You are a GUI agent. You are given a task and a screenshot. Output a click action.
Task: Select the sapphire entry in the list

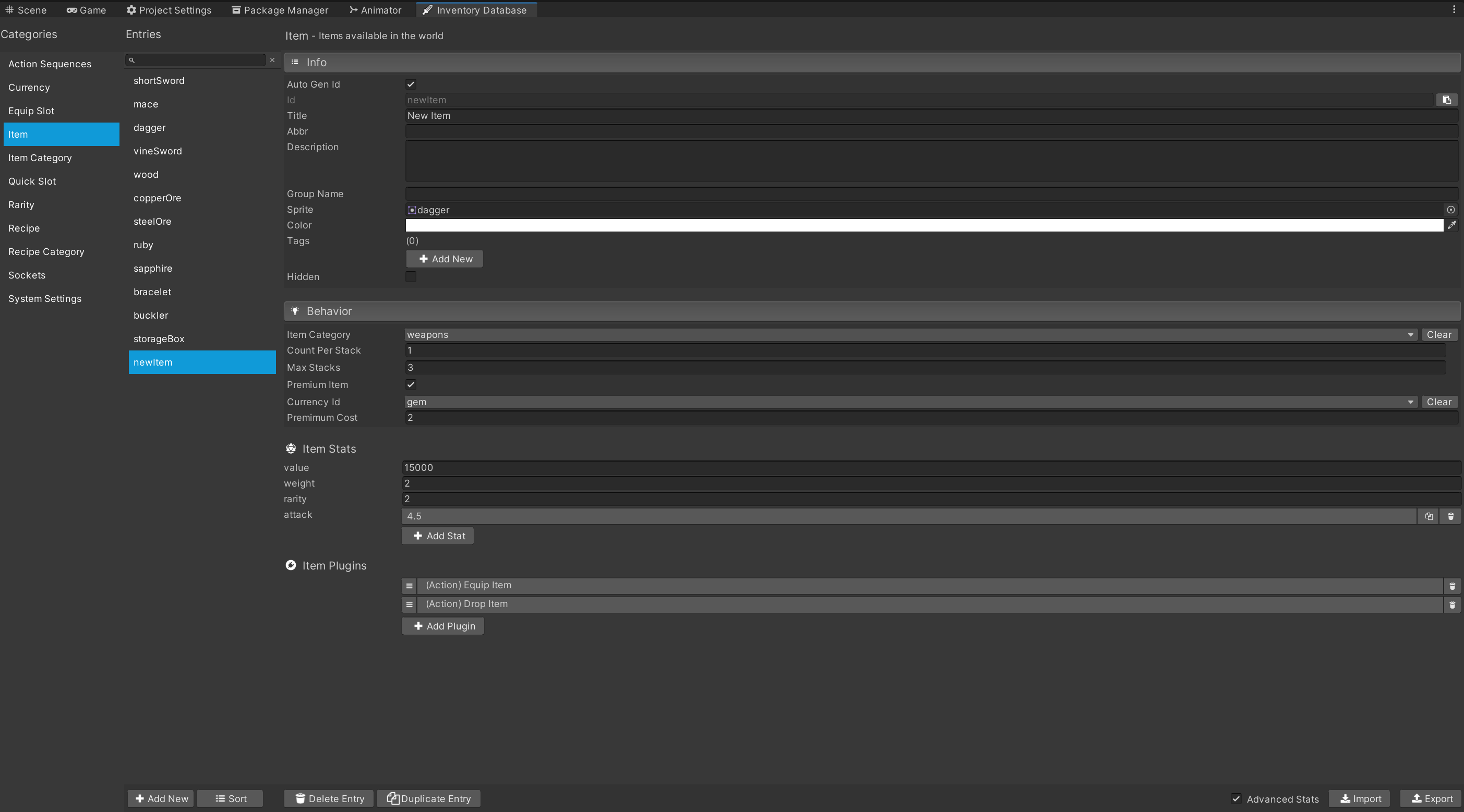click(x=152, y=268)
